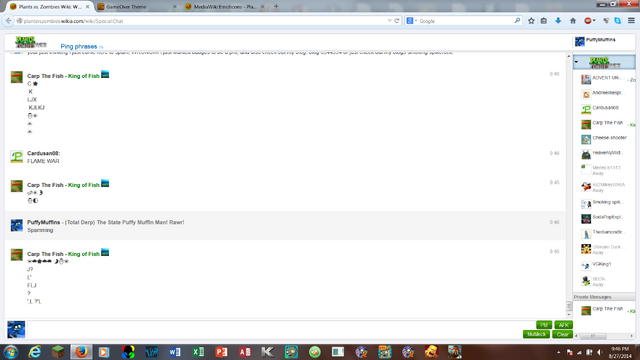Open the bookmarks list icon

pyautogui.click(x=544, y=21)
